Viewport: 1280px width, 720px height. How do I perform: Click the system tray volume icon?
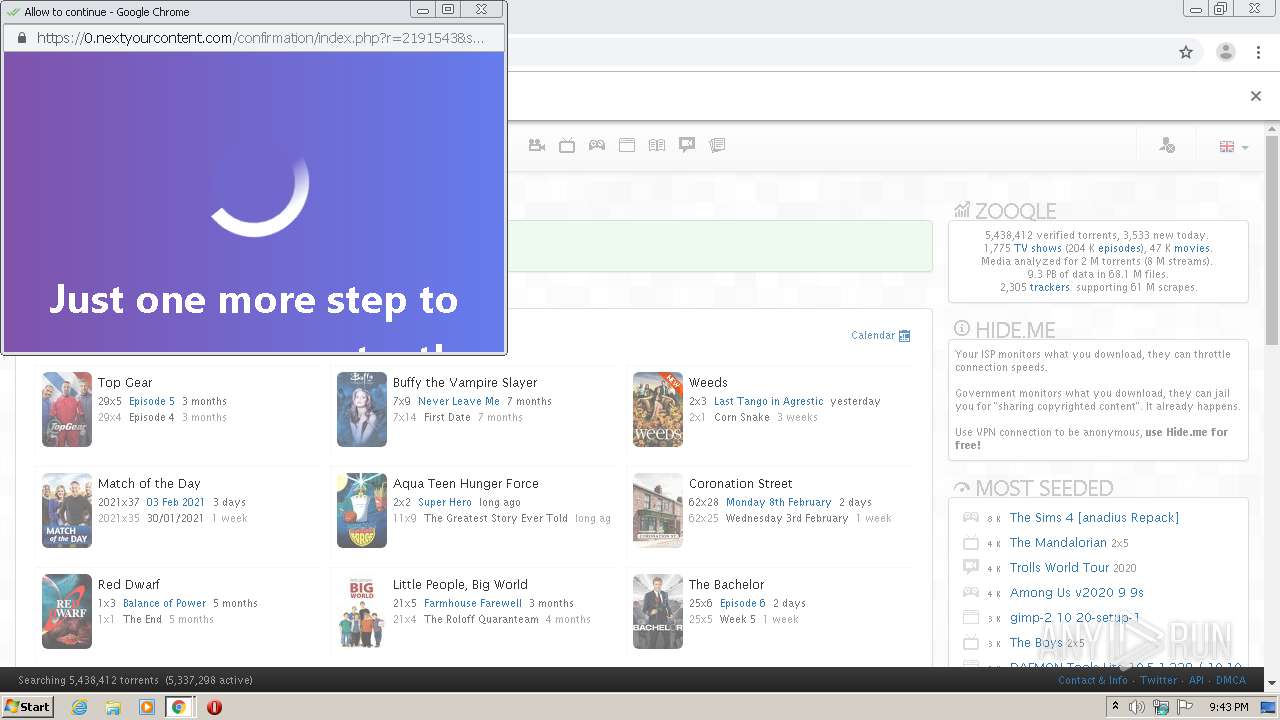pyautogui.click(x=1137, y=707)
